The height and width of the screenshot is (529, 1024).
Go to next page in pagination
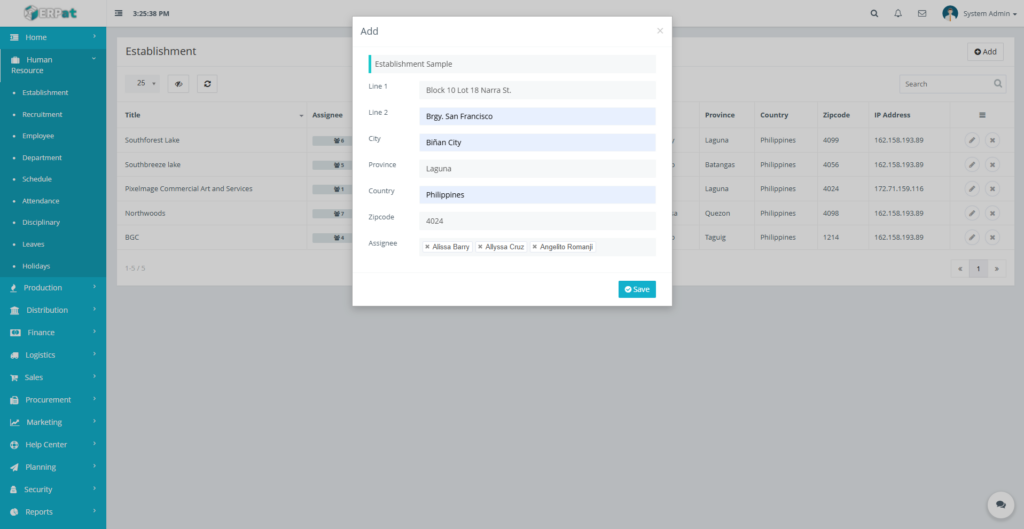(x=997, y=268)
